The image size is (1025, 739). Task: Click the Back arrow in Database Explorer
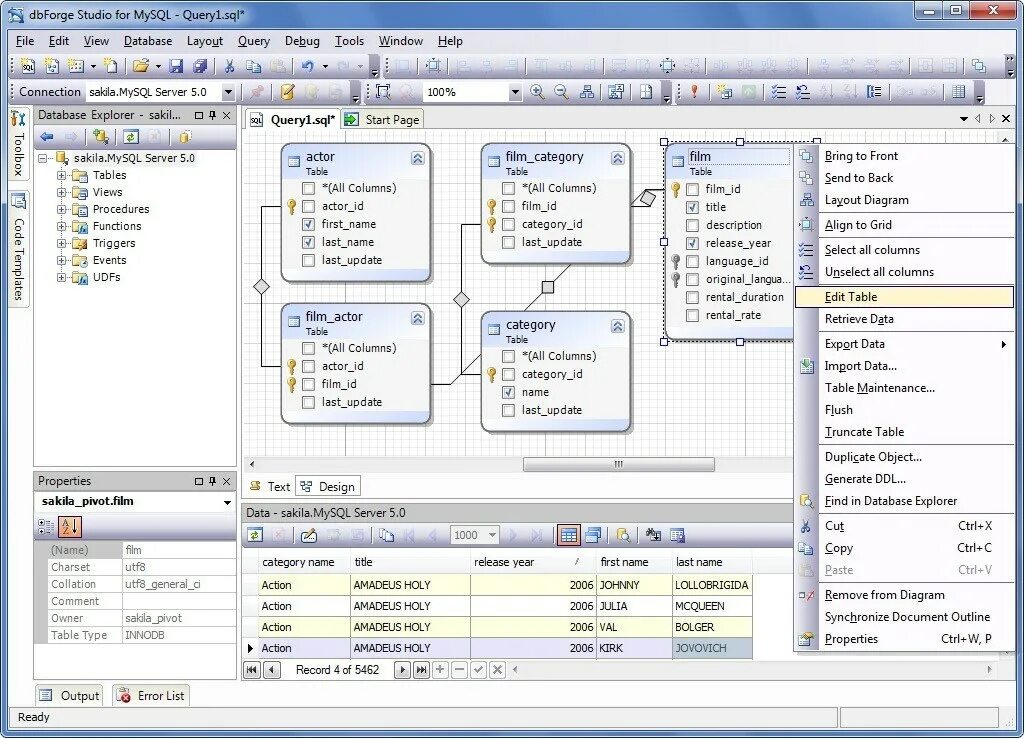(x=46, y=137)
